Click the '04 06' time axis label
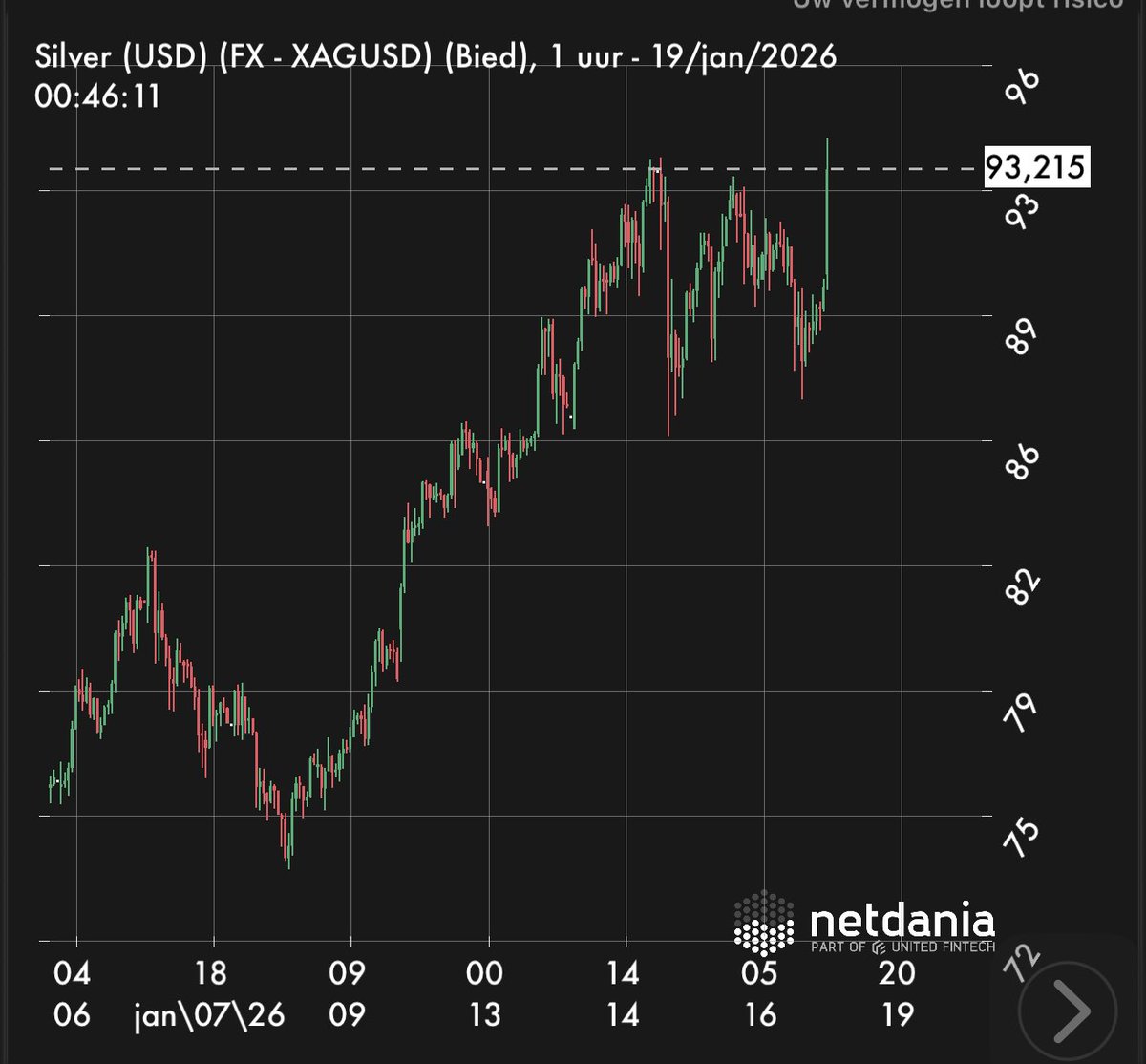1146x1064 pixels. pyautogui.click(x=72, y=993)
